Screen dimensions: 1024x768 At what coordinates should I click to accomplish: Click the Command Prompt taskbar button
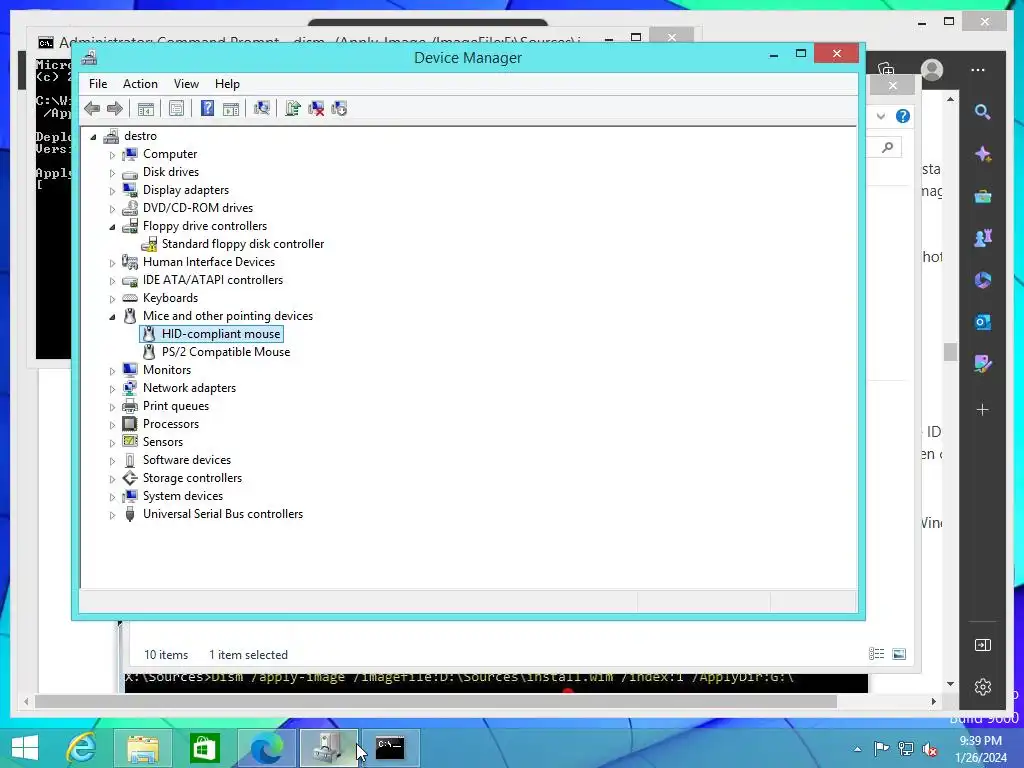pos(390,748)
